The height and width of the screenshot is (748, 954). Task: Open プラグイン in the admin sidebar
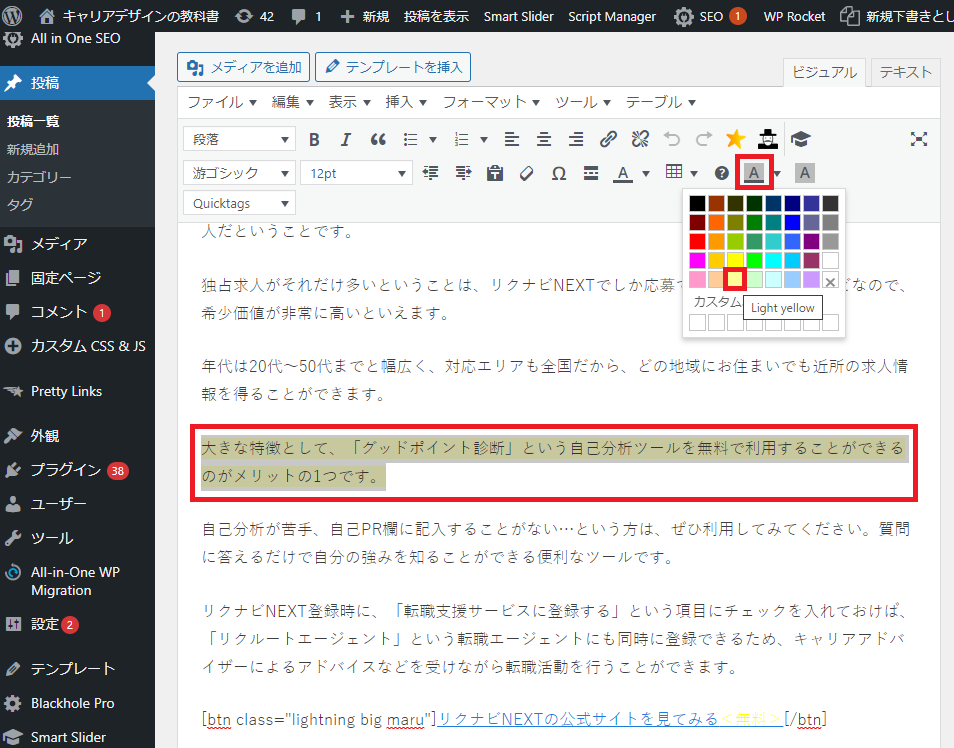pos(66,470)
